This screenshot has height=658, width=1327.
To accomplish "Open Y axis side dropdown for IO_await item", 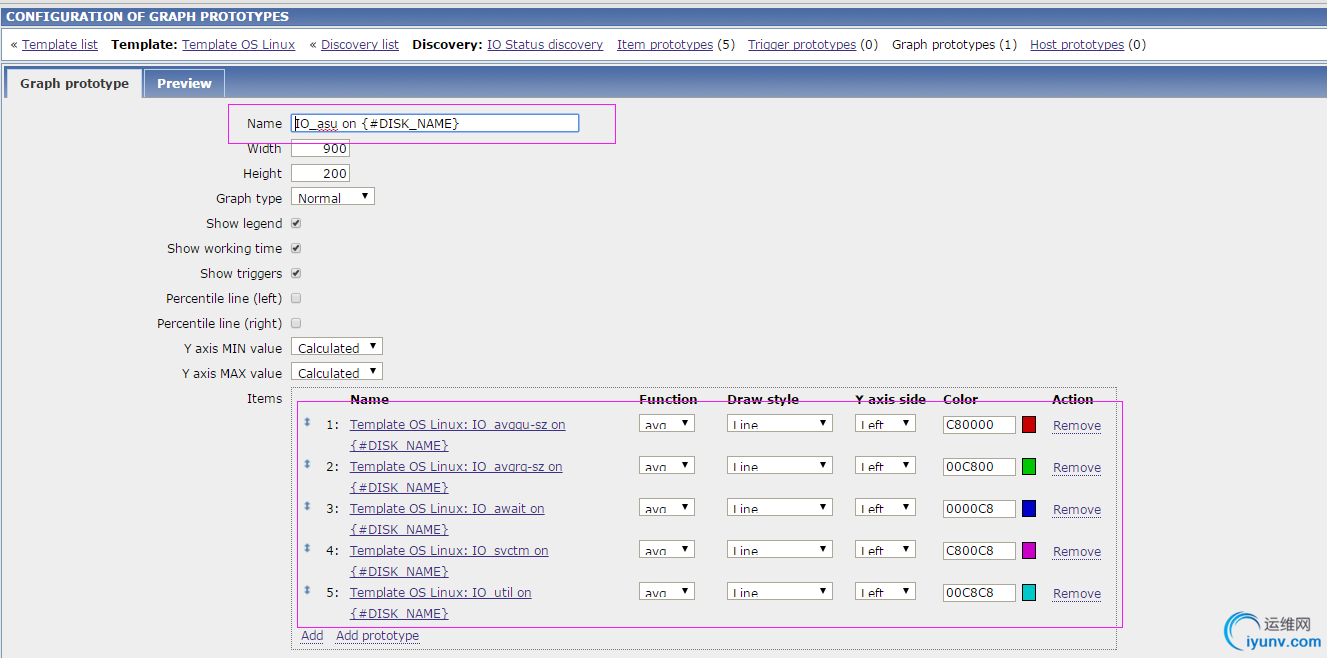I will pyautogui.click(x=885, y=508).
